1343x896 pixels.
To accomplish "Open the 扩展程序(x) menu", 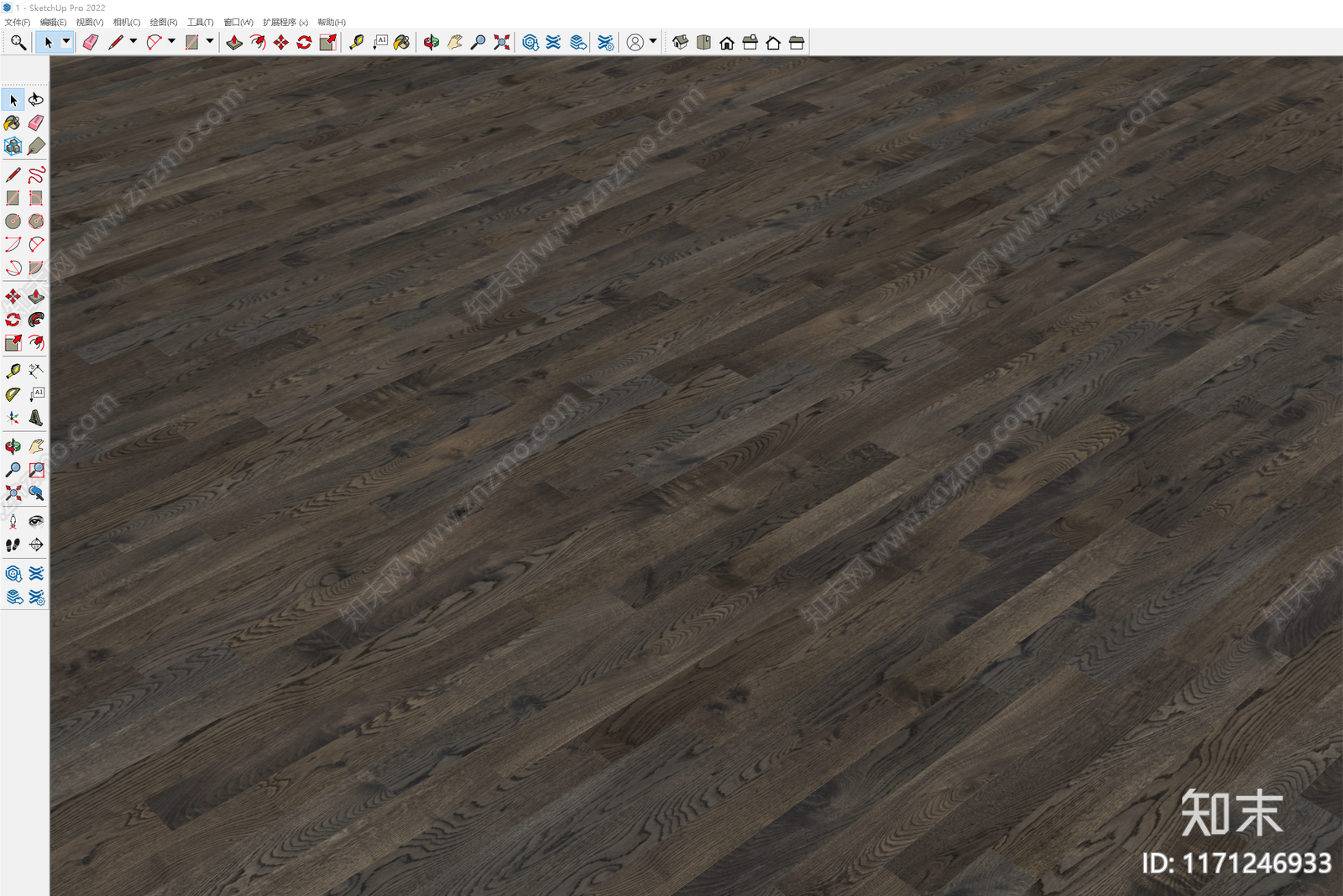I will (285, 22).
